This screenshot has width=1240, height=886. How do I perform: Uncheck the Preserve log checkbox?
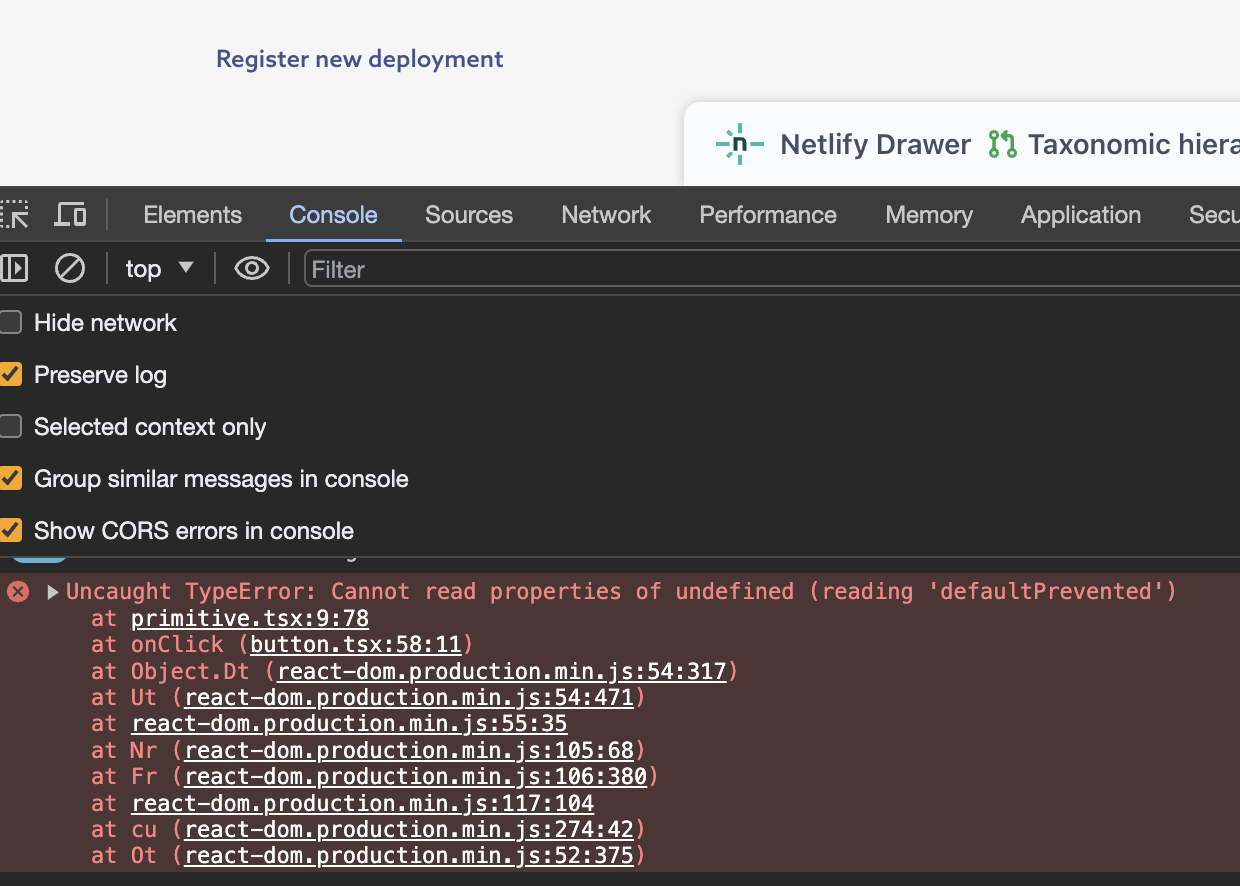click(x=10, y=374)
